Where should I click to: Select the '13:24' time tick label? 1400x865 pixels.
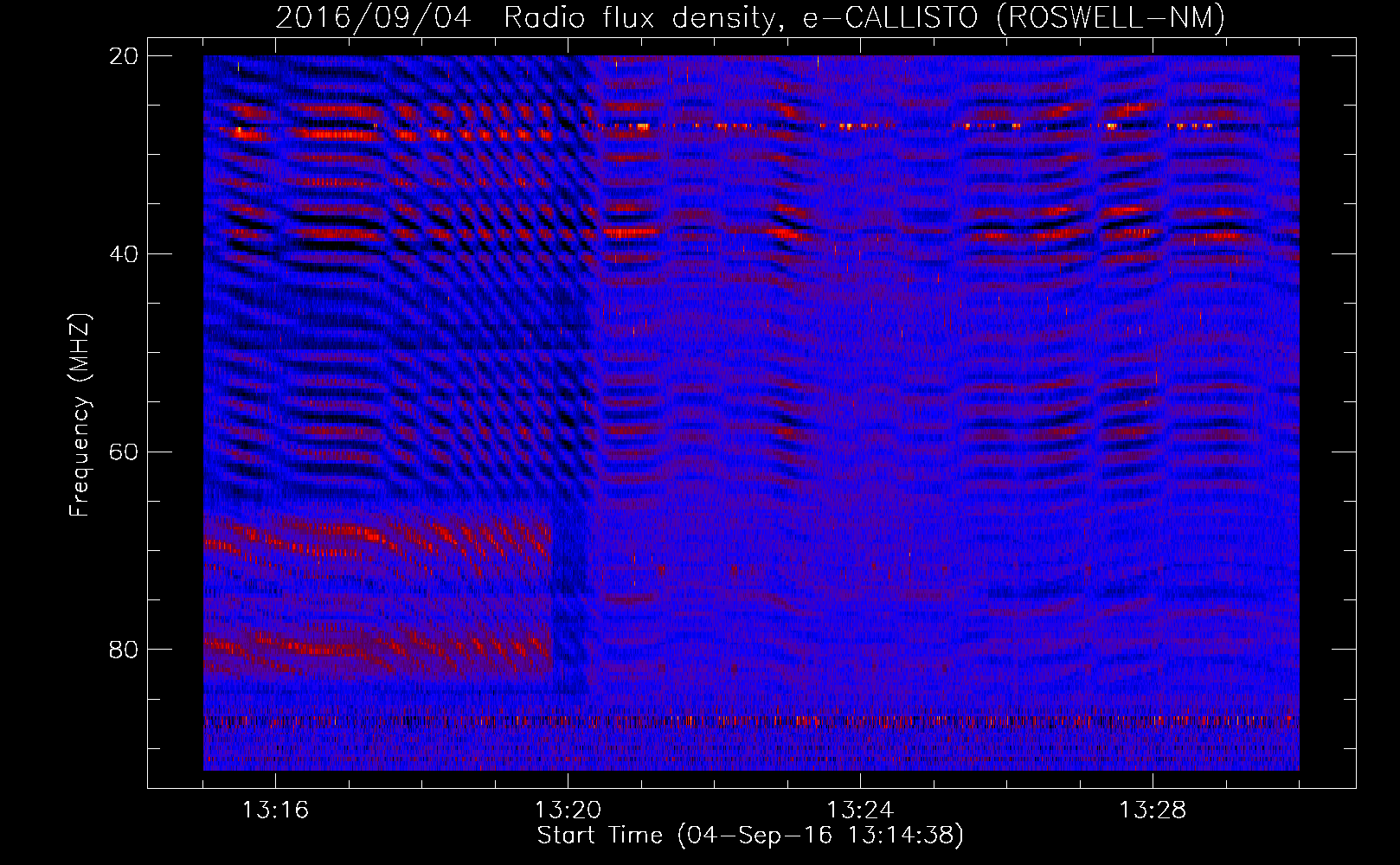pyautogui.click(x=860, y=811)
